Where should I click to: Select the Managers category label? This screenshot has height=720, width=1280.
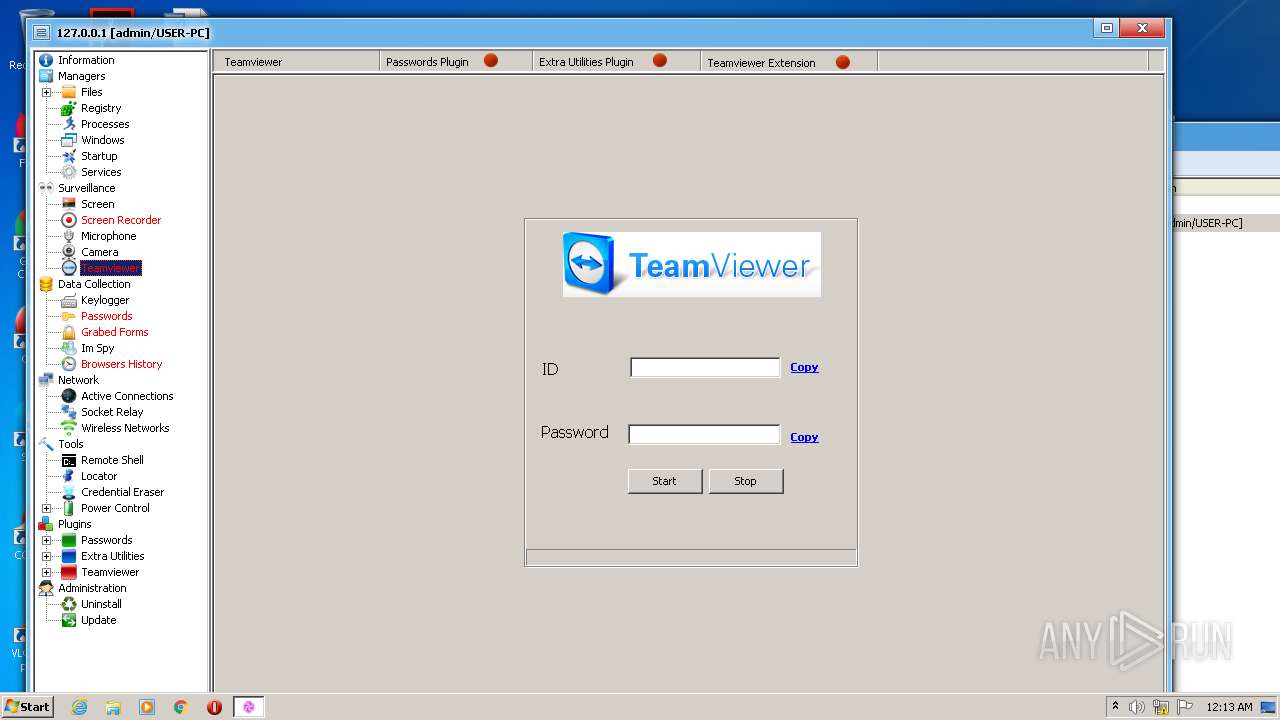point(81,76)
